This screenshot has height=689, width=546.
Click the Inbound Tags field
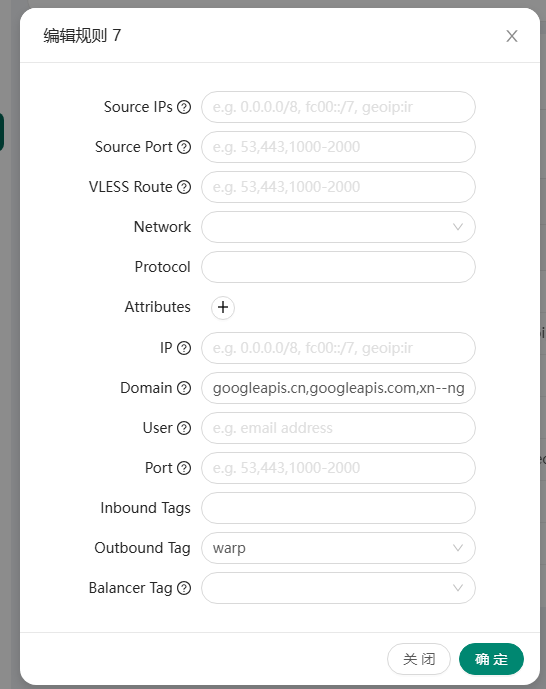(x=338, y=508)
